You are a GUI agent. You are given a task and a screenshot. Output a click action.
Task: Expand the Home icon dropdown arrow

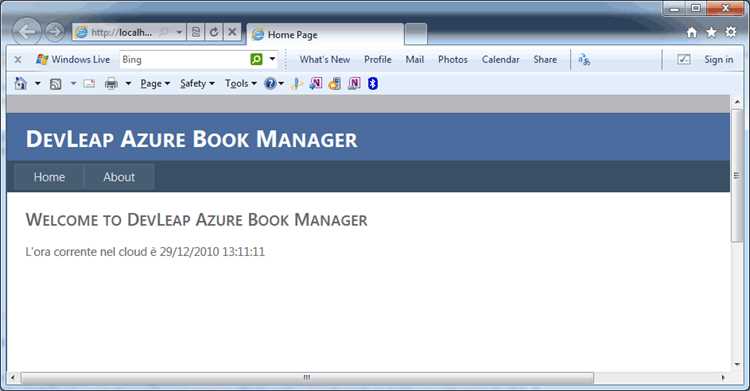37,84
